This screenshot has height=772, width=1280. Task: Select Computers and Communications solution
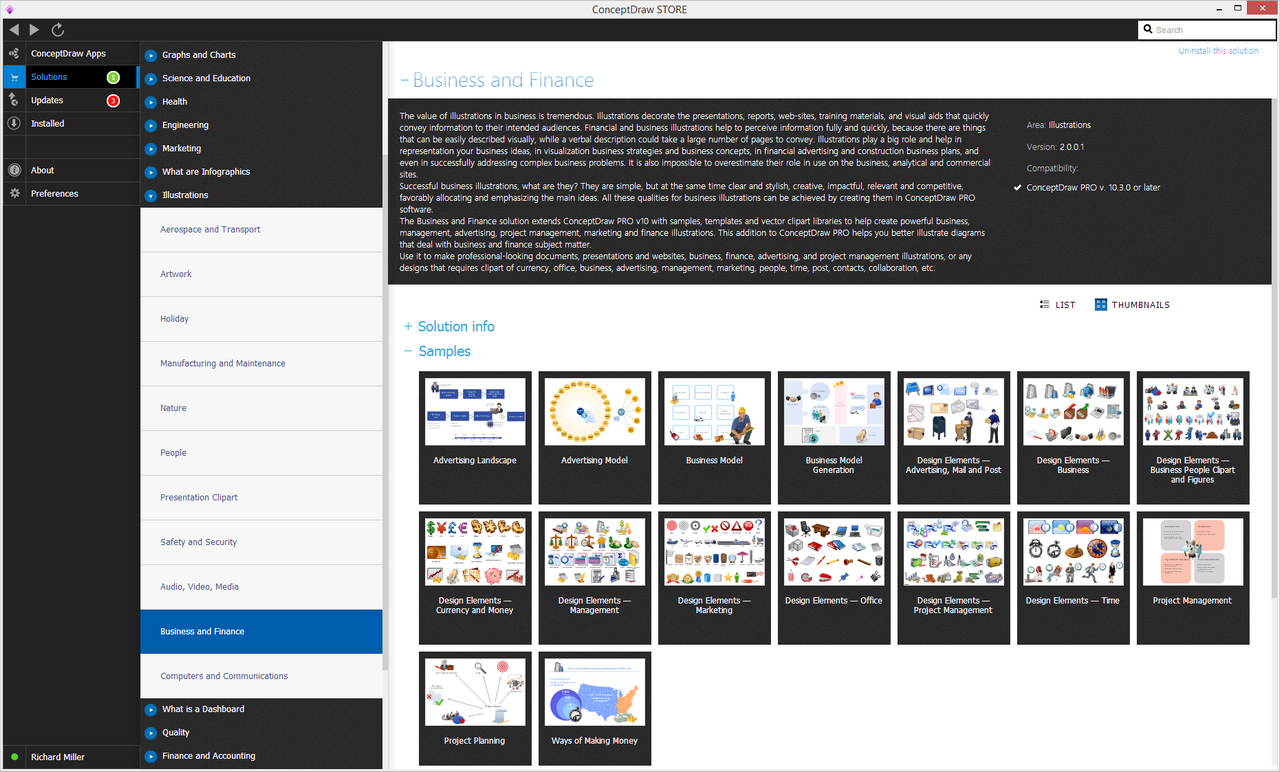click(261, 676)
